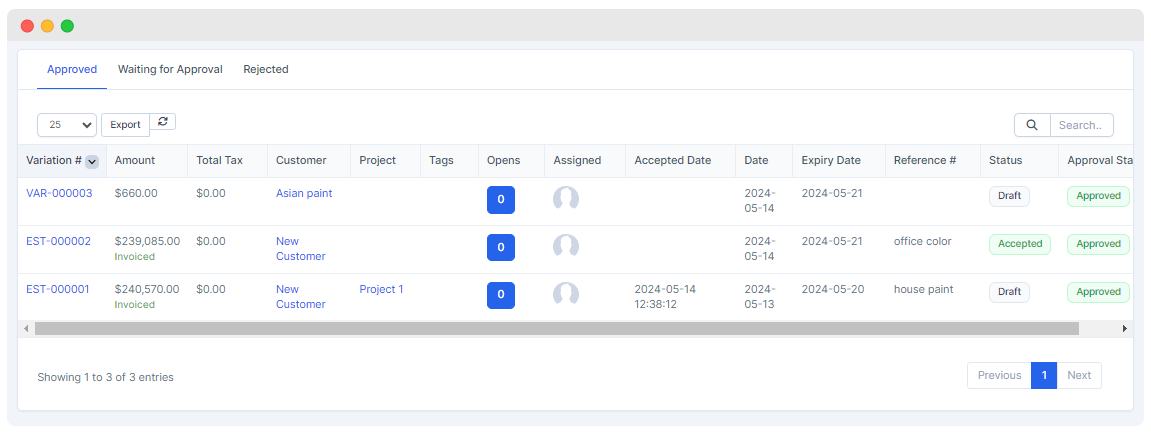Image resolution: width=1151 pixels, height=435 pixels.
Task: Click Showing 1 to 3 entries text
Action: (x=106, y=377)
